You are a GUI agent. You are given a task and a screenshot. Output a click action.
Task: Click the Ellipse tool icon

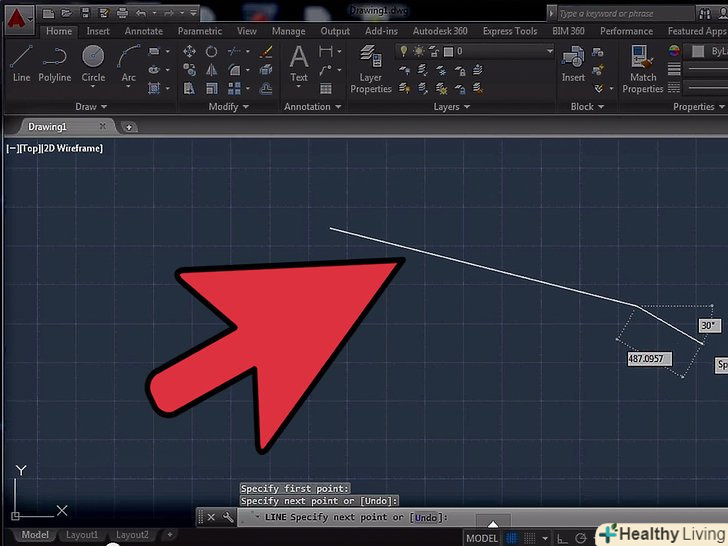[x=154, y=70]
